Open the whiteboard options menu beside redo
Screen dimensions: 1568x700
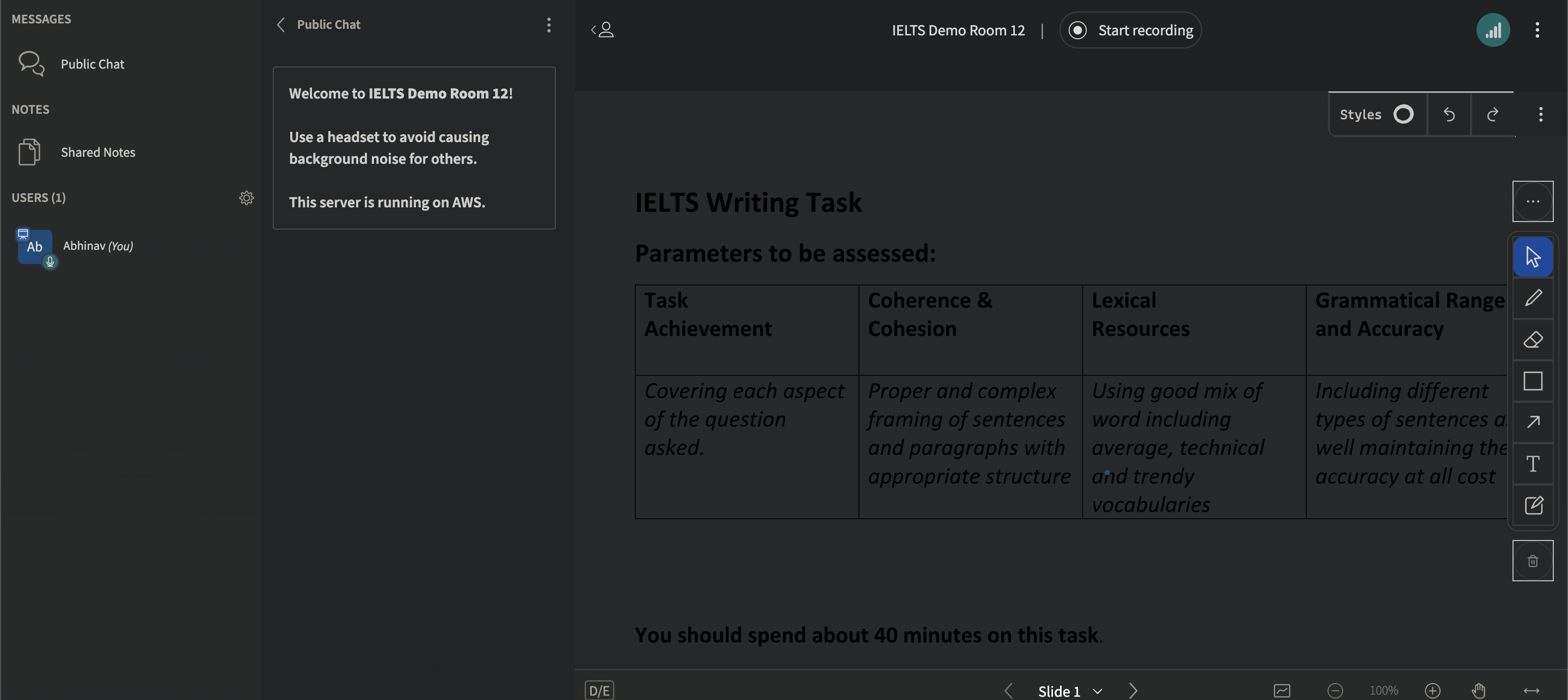pos(1541,114)
